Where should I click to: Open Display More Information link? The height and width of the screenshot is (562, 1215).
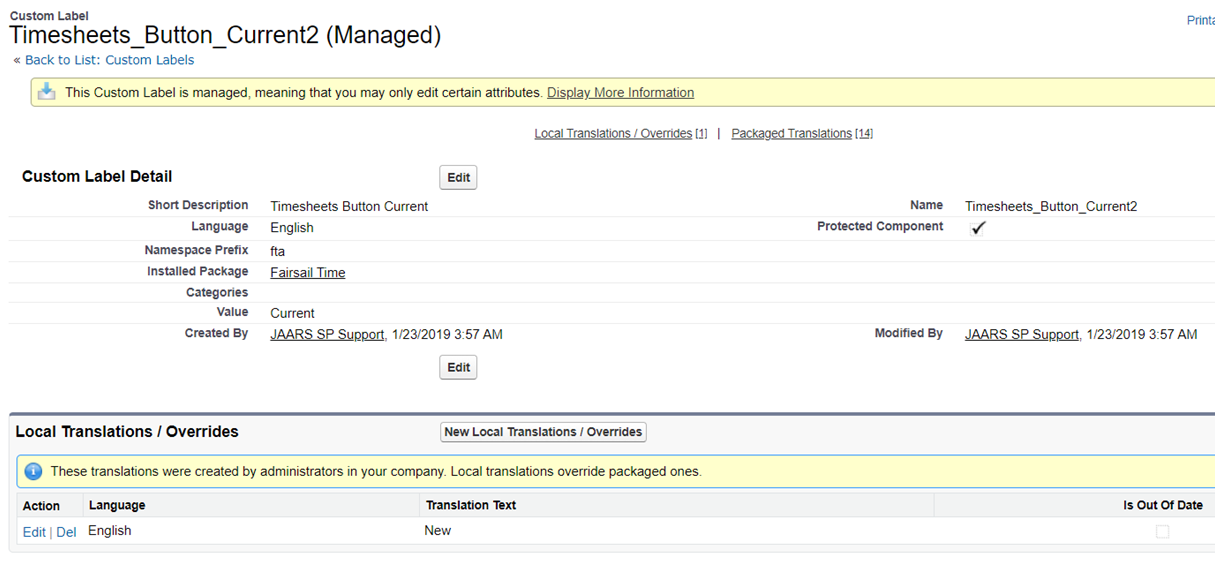tap(620, 93)
